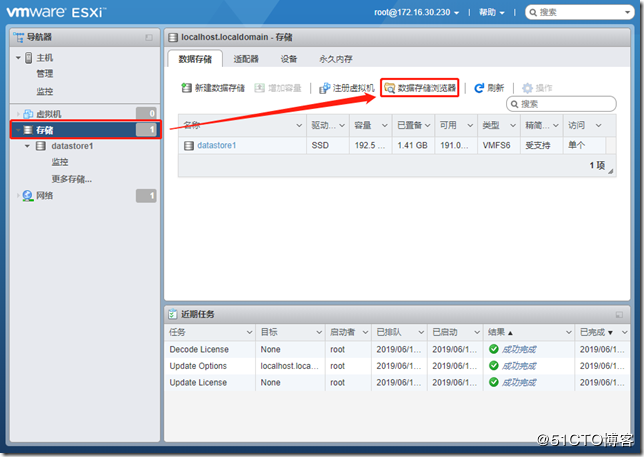Open More storage in navigator

[x=71, y=179]
